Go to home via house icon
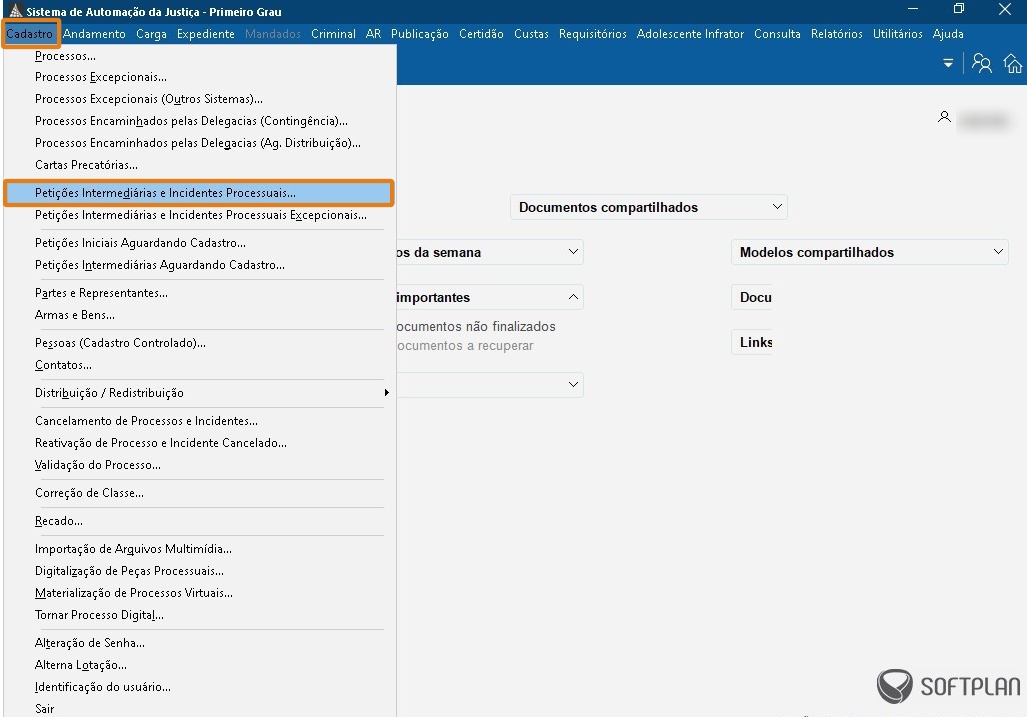This screenshot has width=1027, height=717. (1013, 64)
